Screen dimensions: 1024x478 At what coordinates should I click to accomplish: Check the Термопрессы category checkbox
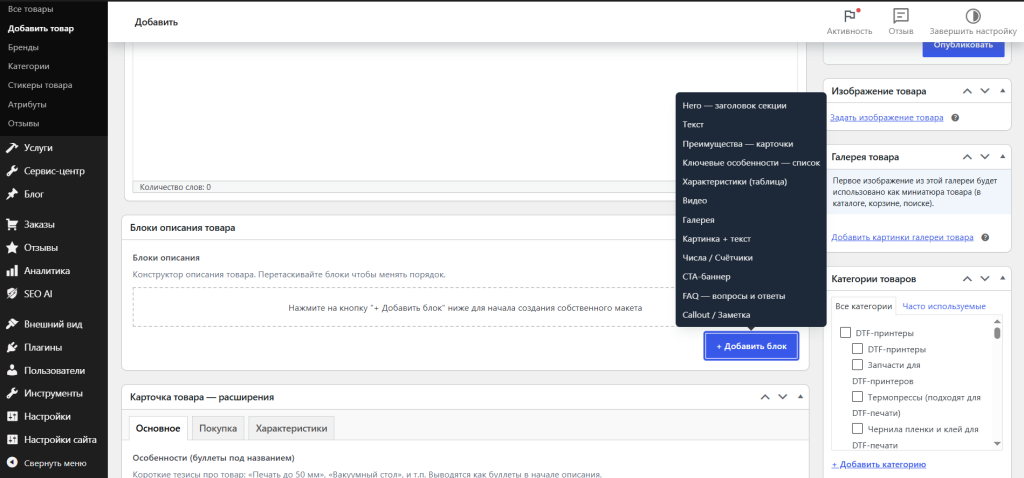(x=858, y=396)
